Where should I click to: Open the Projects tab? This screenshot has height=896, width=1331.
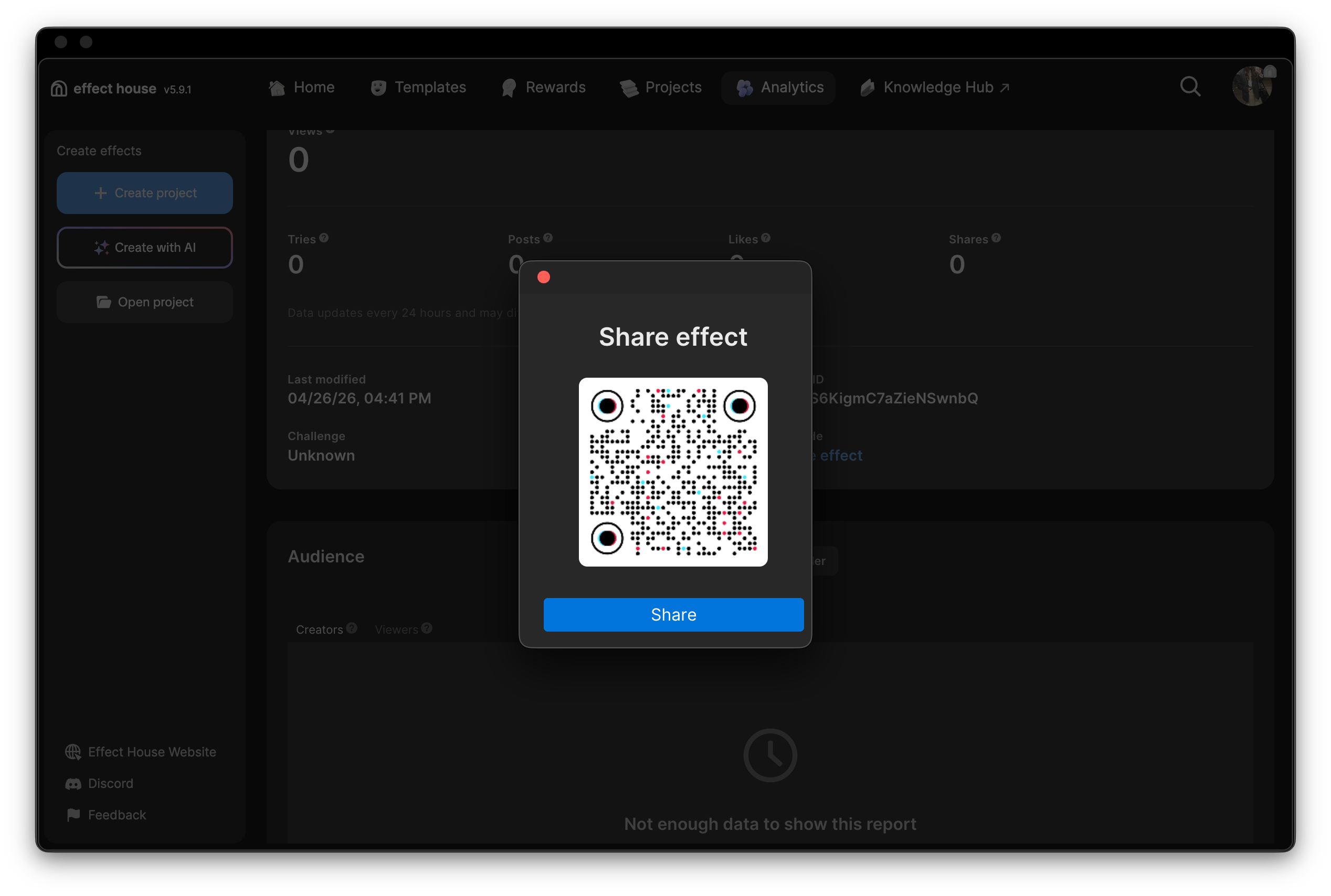[x=661, y=88]
